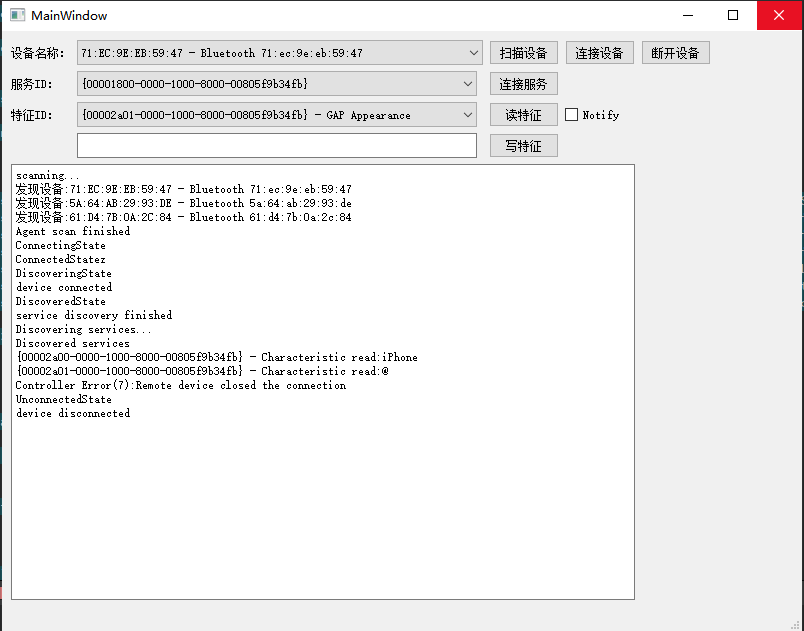Expand the 服务ID service dropdown

coord(467,84)
